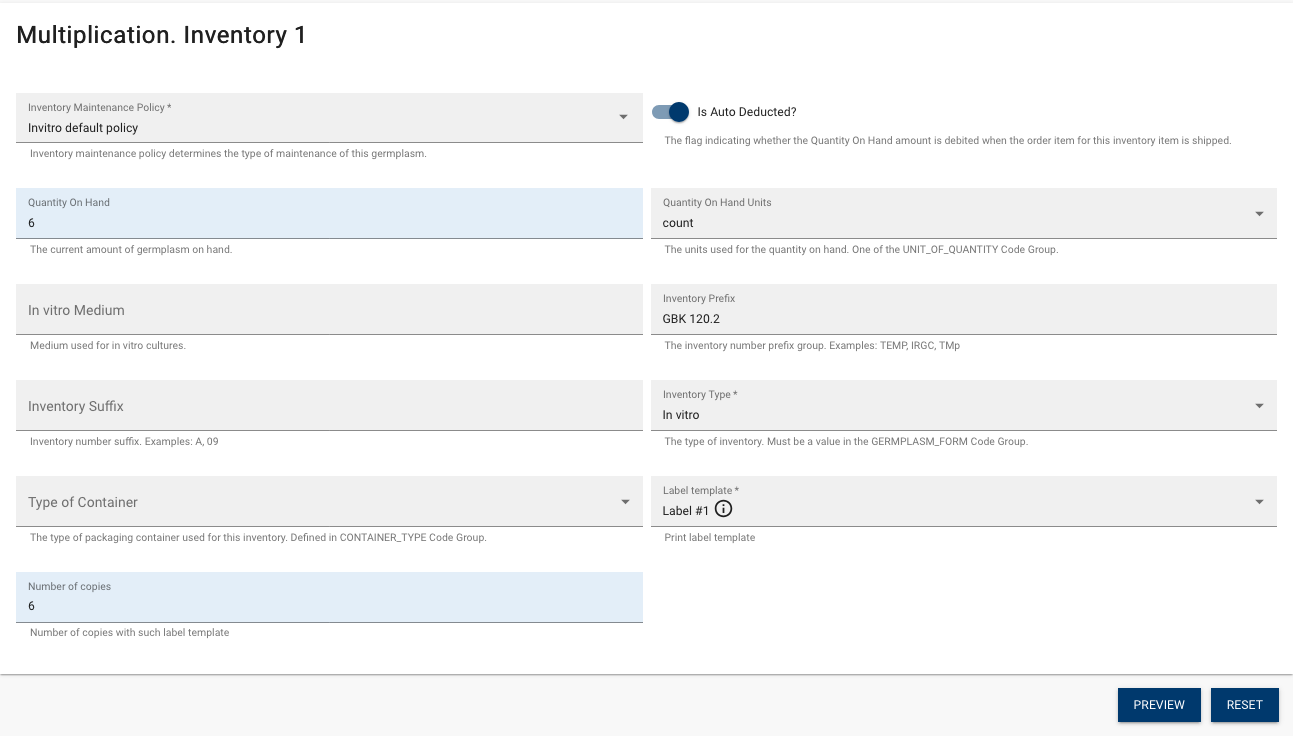Click the GERMPLASM_FORM Code Group helper text

(846, 441)
